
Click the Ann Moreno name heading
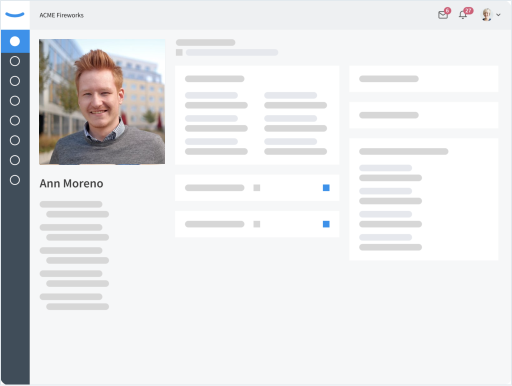[71, 183]
